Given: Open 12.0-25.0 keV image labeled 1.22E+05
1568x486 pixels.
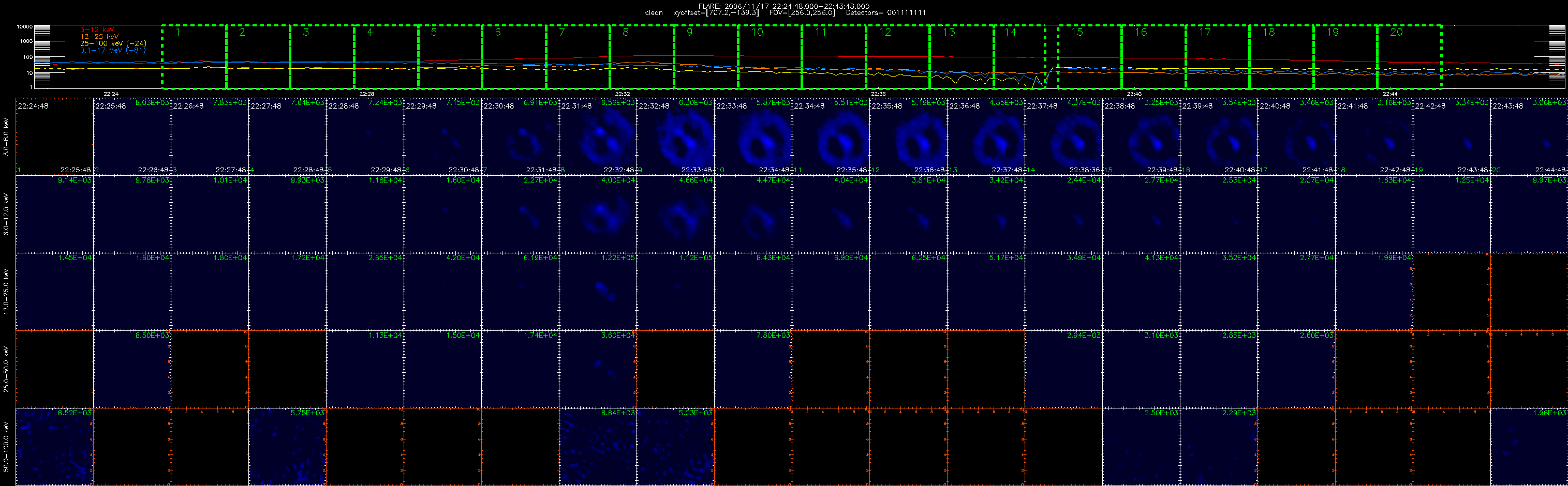Looking at the screenshot, I should [598, 292].
